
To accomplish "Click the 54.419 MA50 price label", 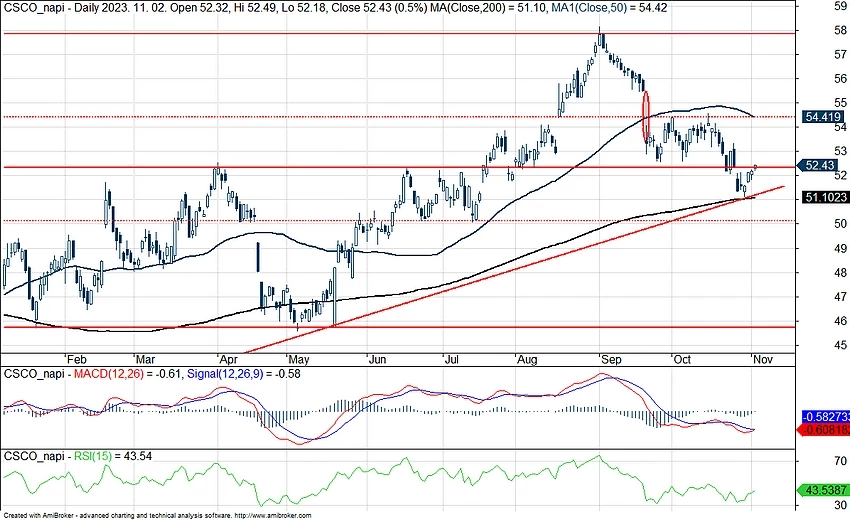I will coord(823,117).
